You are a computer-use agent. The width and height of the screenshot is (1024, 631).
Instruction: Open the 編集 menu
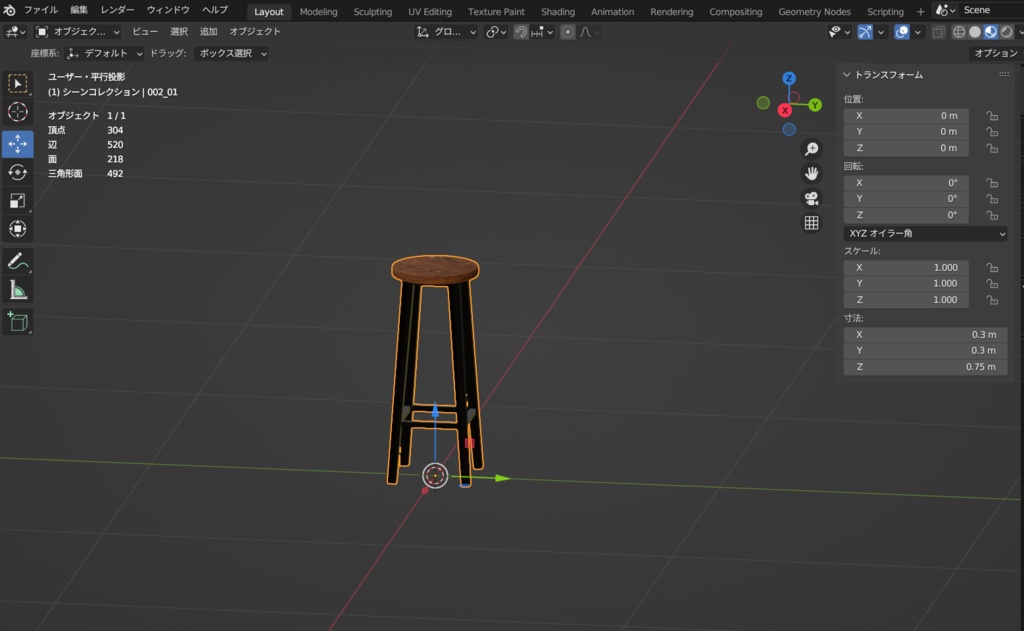(79, 10)
